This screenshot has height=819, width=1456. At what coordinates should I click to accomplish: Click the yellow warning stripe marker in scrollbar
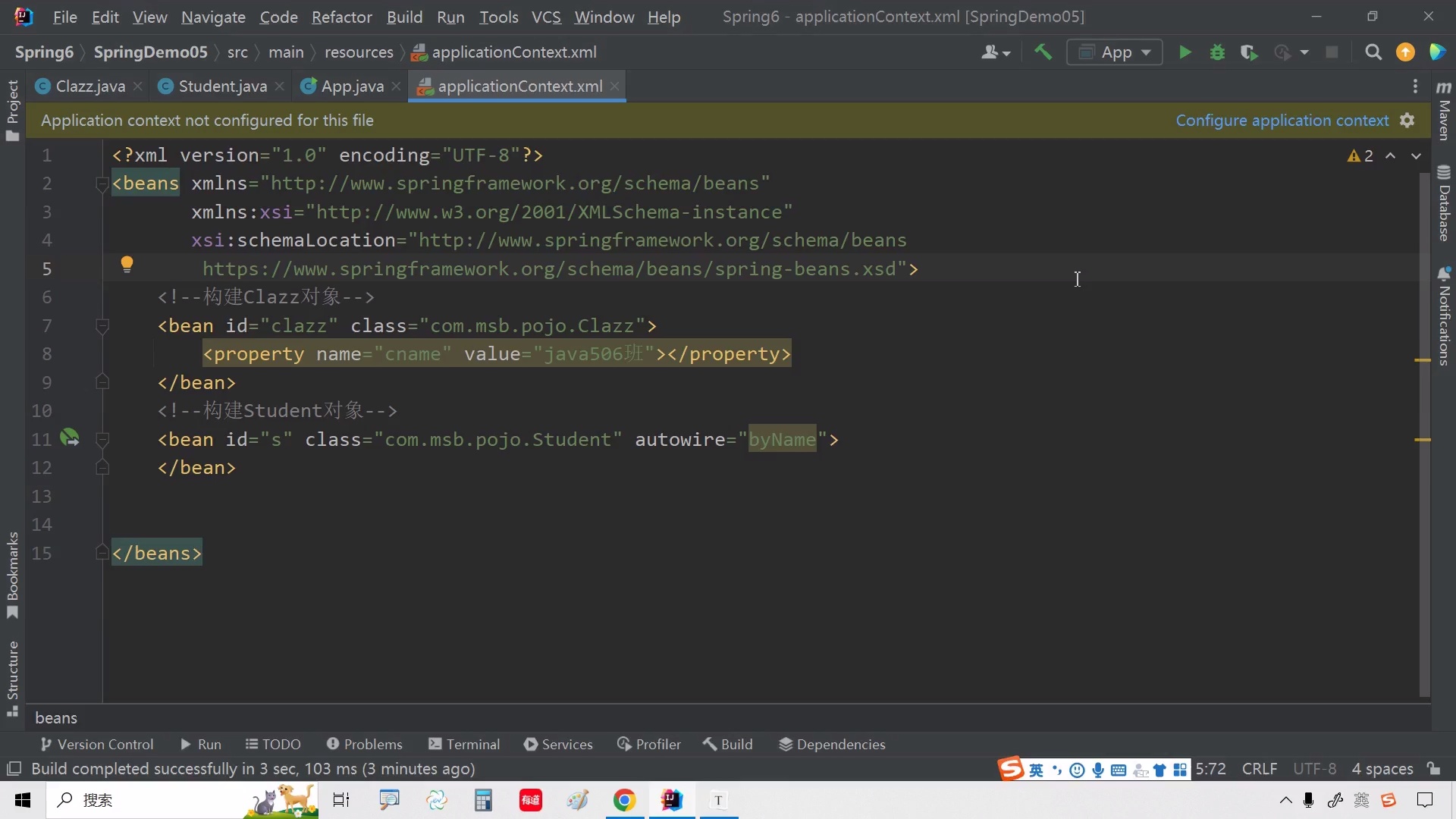pyautogui.click(x=1423, y=359)
